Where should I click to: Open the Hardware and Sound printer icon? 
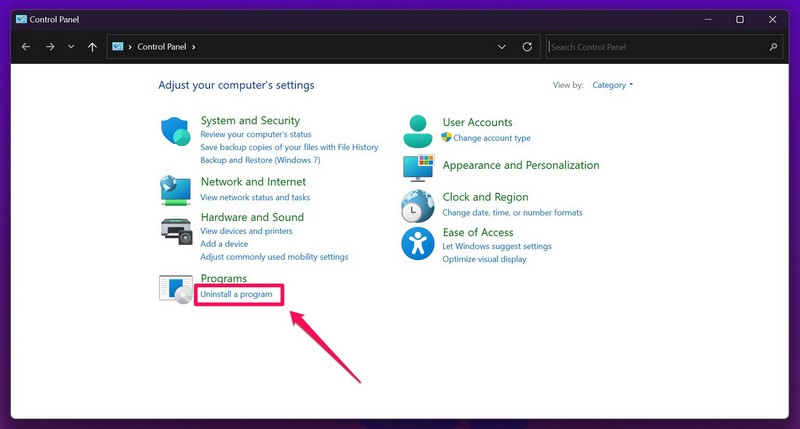[177, 232]
